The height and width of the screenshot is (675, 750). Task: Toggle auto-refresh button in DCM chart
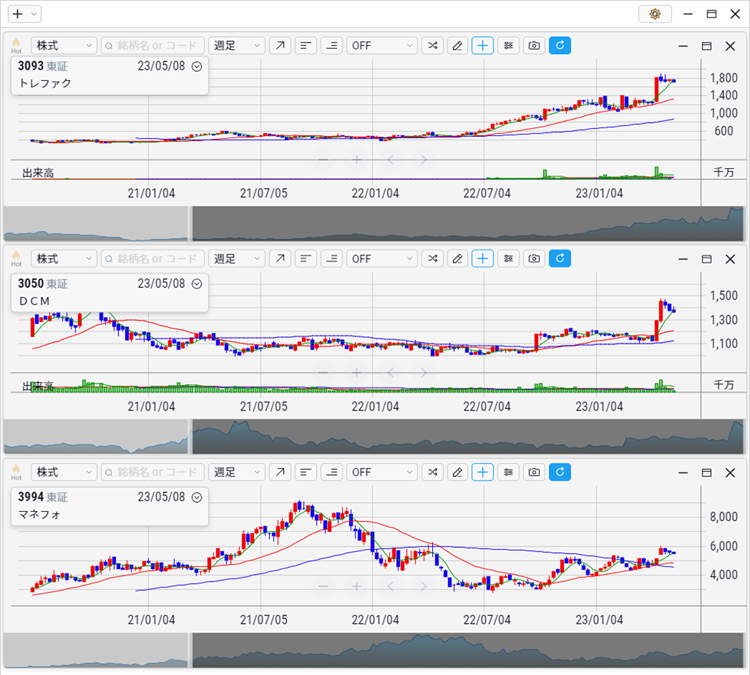coord(560,259)
